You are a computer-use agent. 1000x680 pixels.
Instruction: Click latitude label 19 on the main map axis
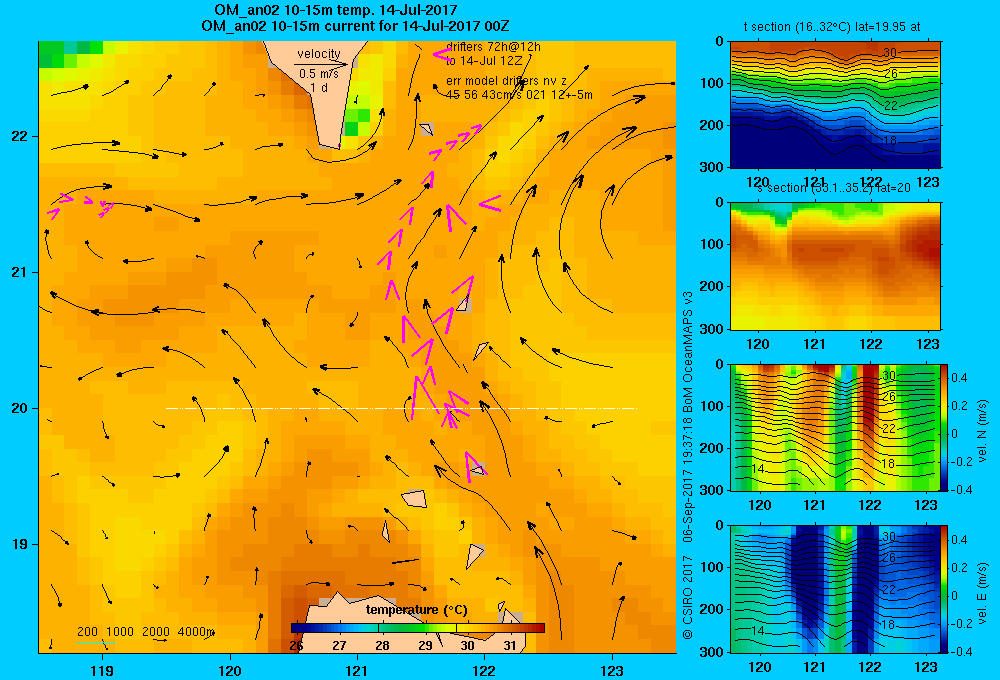click(20, 544)
